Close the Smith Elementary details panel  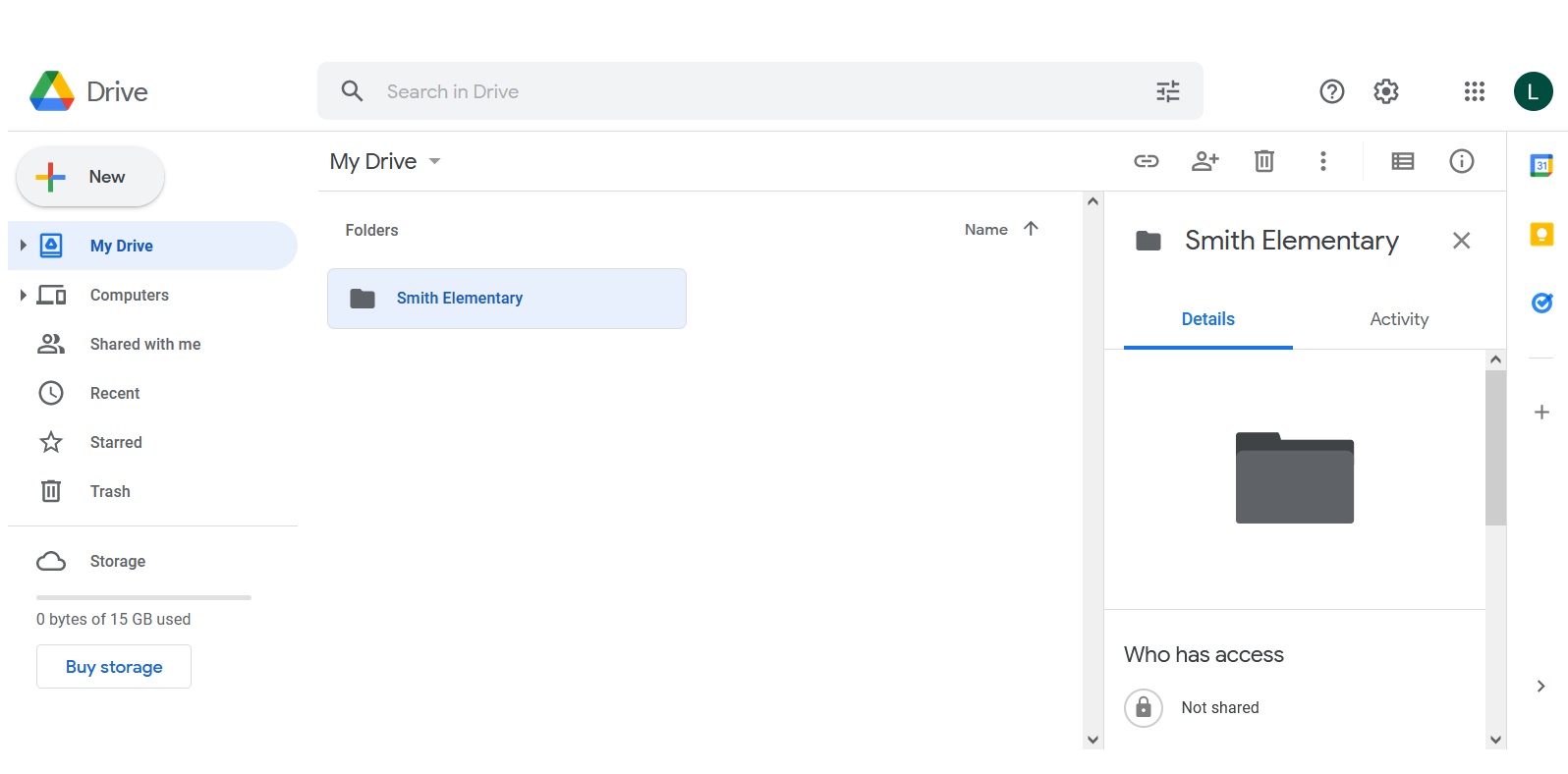pyautogui.click(x=1461, y=241)
